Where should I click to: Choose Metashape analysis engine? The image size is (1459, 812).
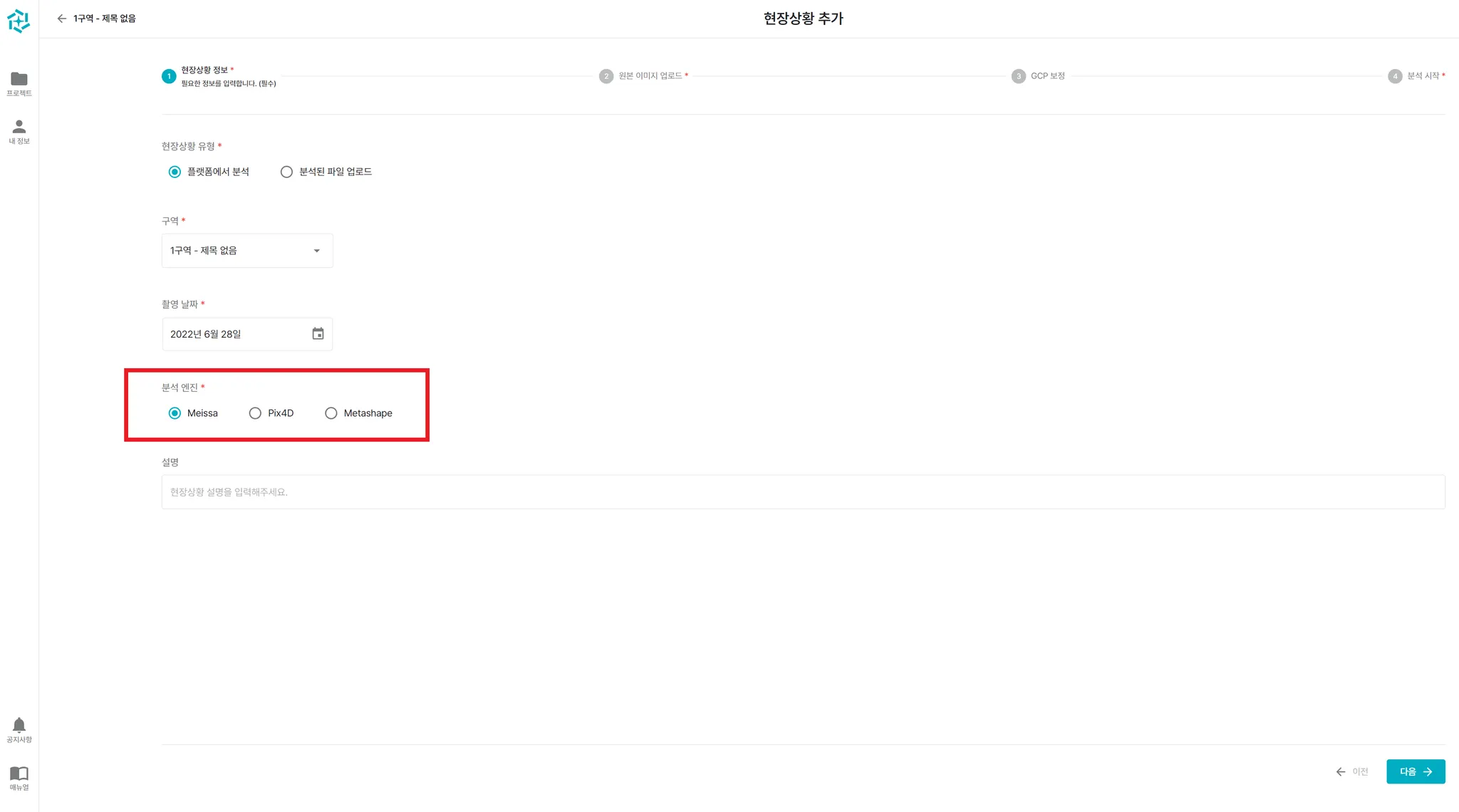point(331,413)
